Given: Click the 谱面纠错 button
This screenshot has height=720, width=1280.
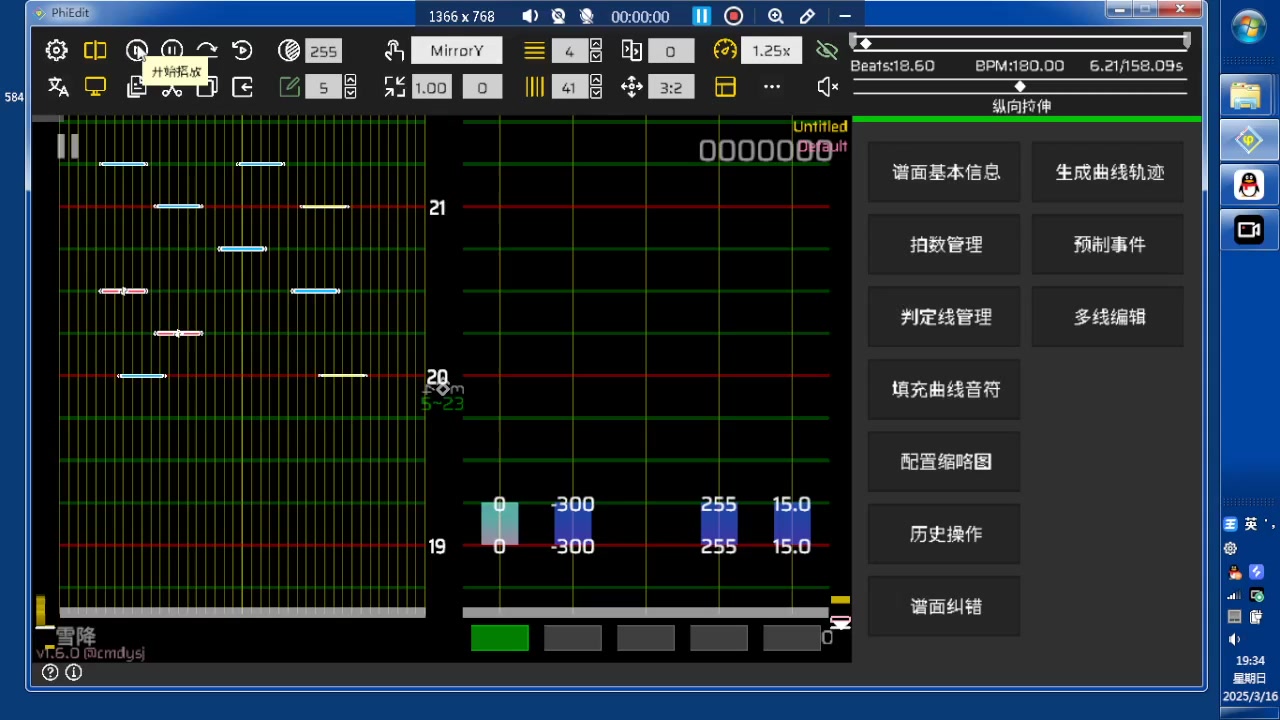Looking at the screenshot, I should (x=945, y=607).
